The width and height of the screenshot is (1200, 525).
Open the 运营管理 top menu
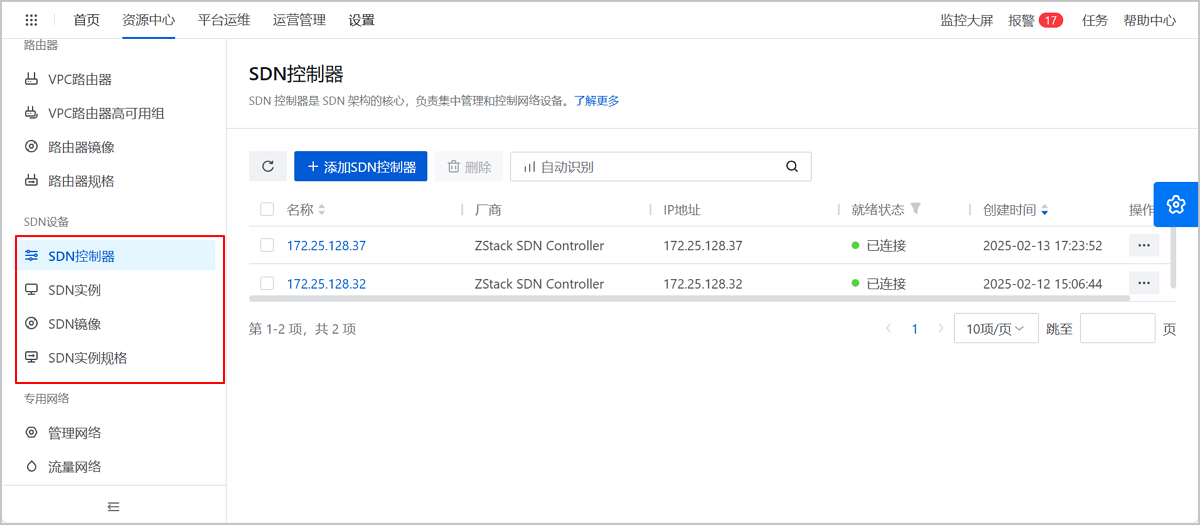[x=299, y=20]
